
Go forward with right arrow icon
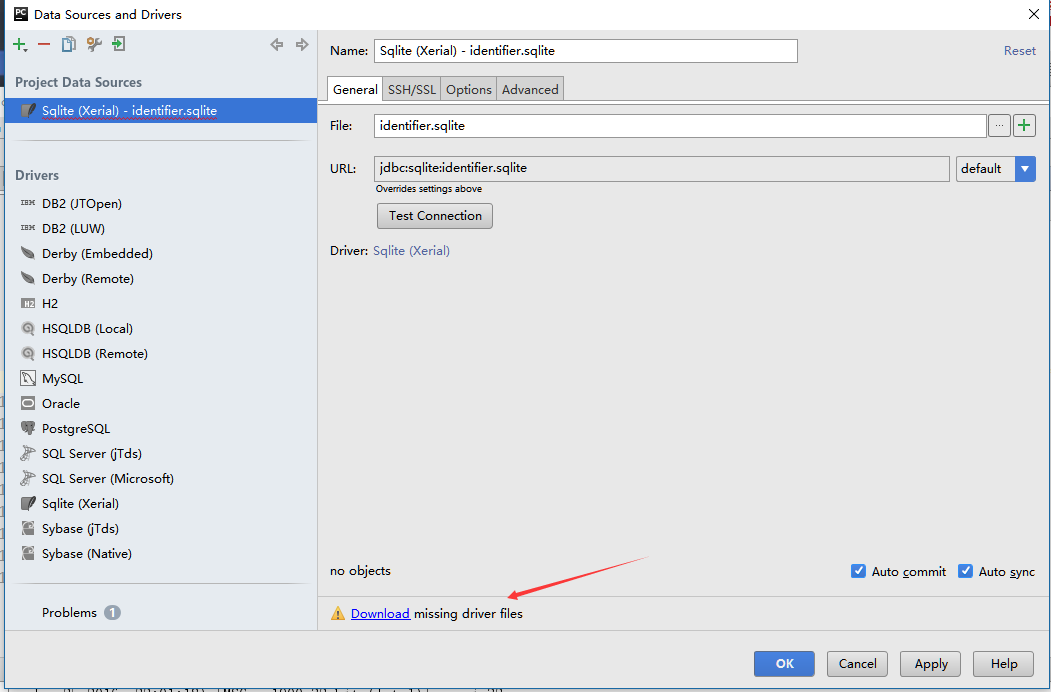pos(302,45)
